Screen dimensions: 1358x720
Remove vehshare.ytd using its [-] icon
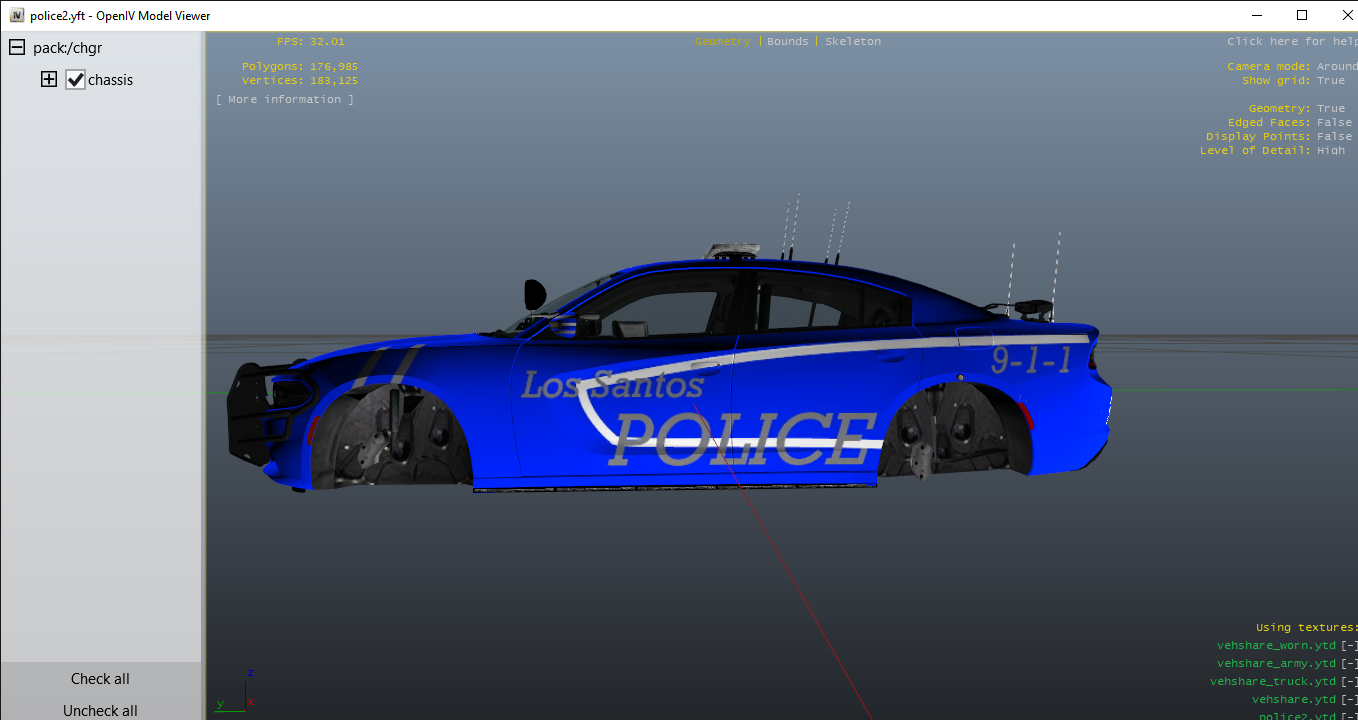pyautogui.click(x=1349, y=700)
